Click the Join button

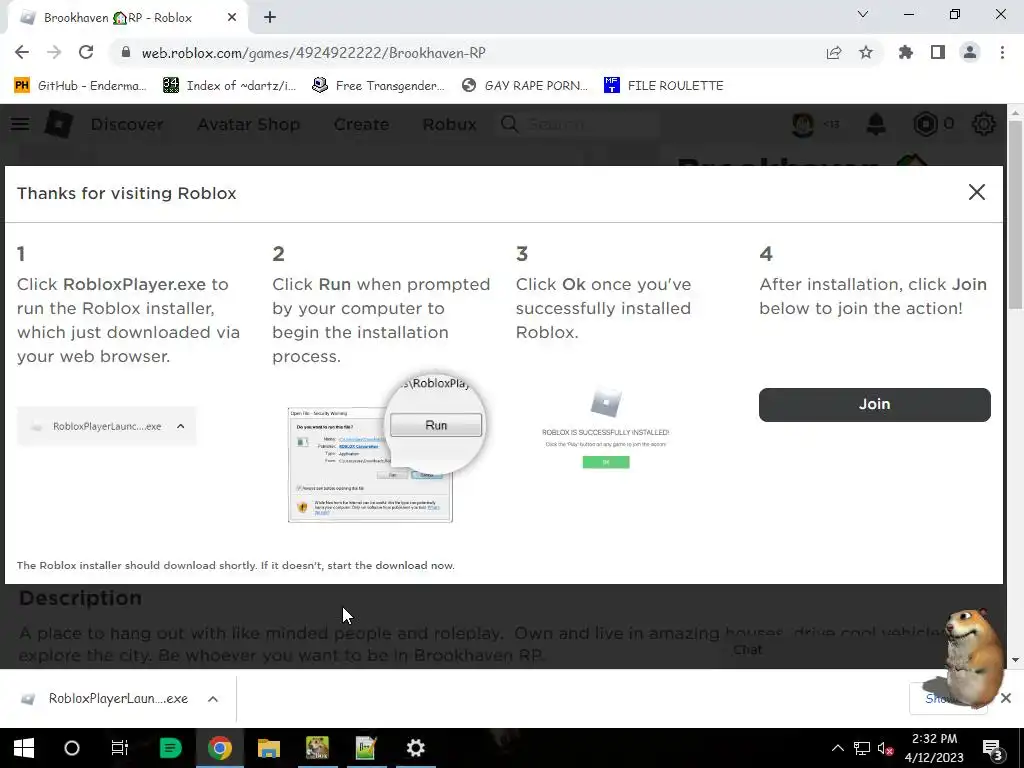pyautogui.click(x=874, y=404)
